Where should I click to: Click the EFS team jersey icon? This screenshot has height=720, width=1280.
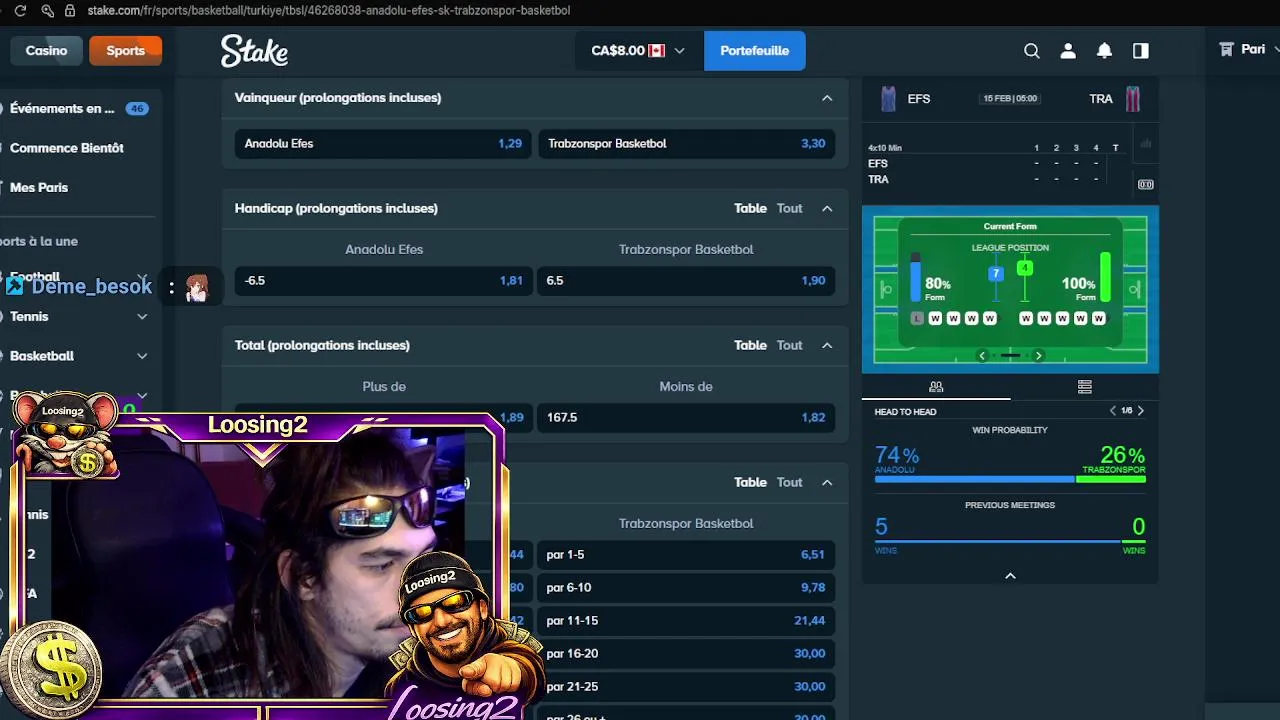click(x=888, y=99)
